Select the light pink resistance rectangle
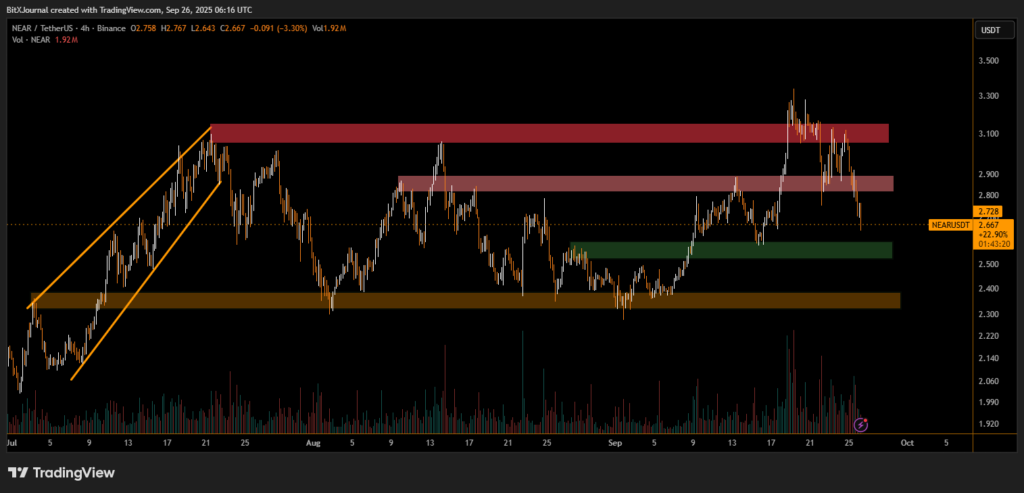The height and width of the screenshot is (493, 1024). [x=645, y=184]
